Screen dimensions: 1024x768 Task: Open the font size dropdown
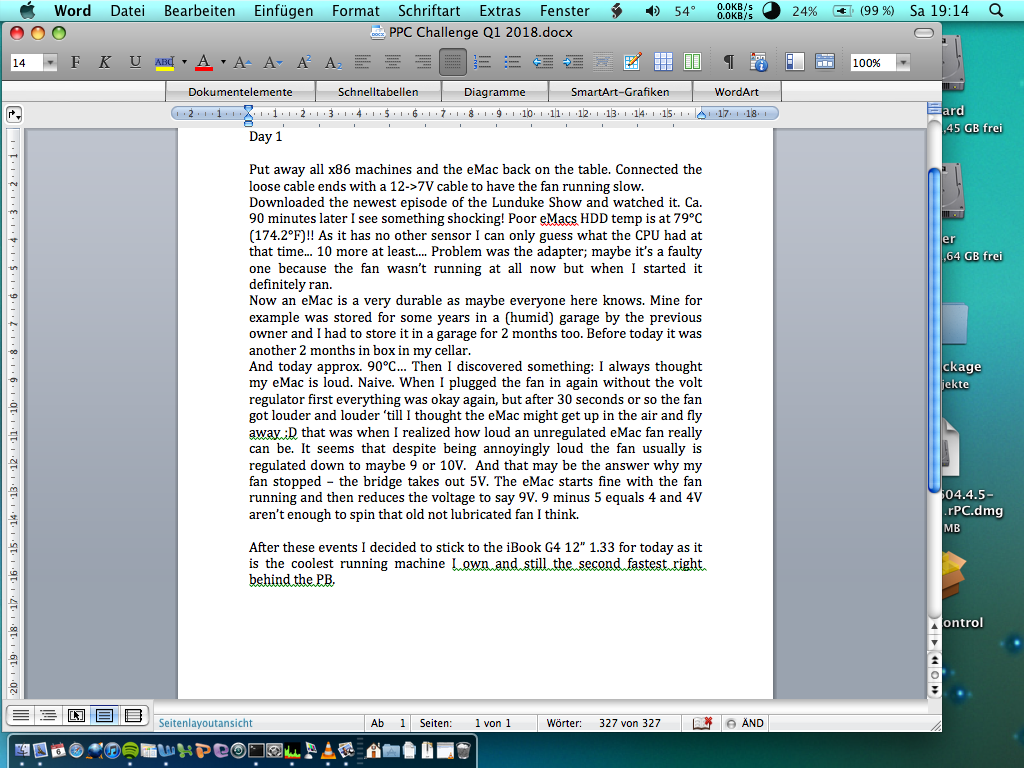(x=50, y=63)
